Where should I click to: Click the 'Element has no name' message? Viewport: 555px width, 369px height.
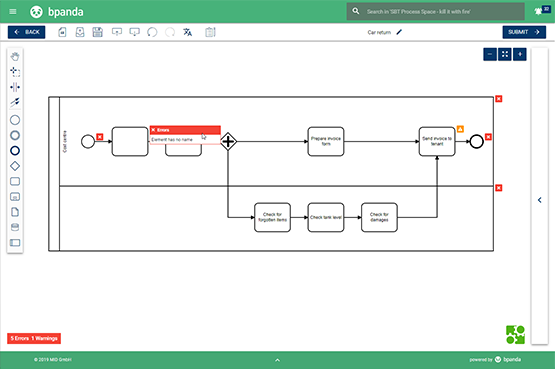[x=172, y=140]
